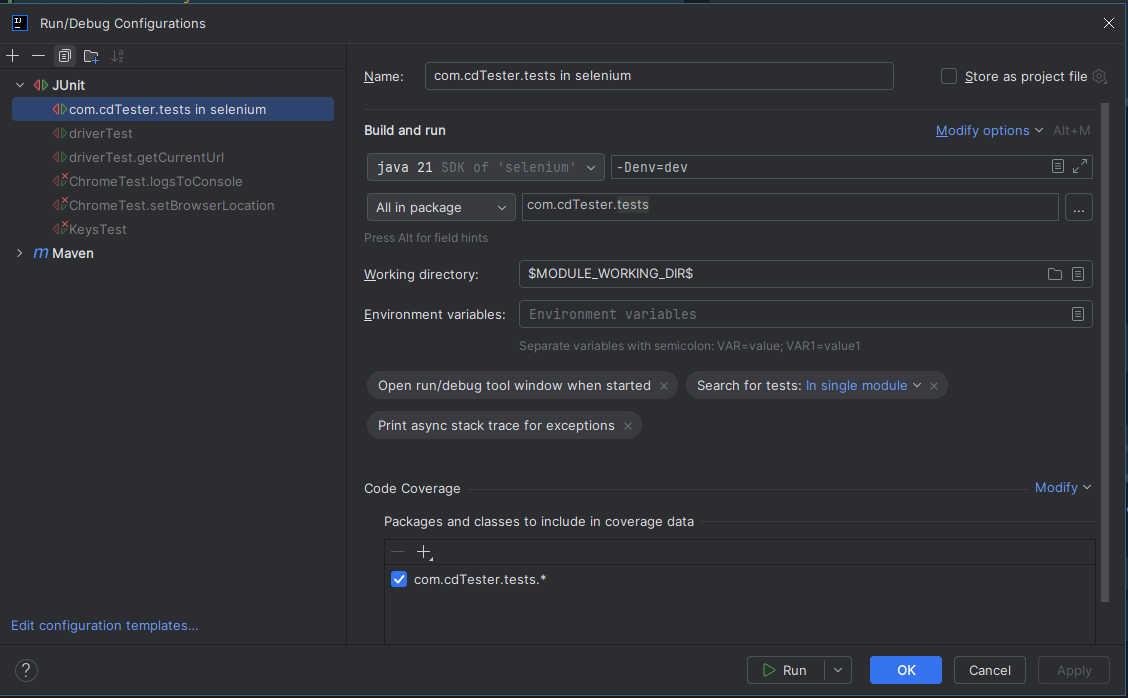Click the Run button
Viewport: 1128px width, 698px height.
coord(786,670)
